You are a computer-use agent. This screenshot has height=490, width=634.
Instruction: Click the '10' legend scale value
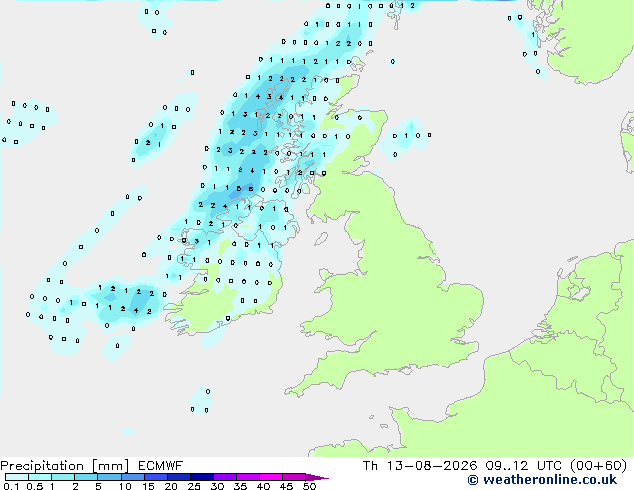pos(125,486)
